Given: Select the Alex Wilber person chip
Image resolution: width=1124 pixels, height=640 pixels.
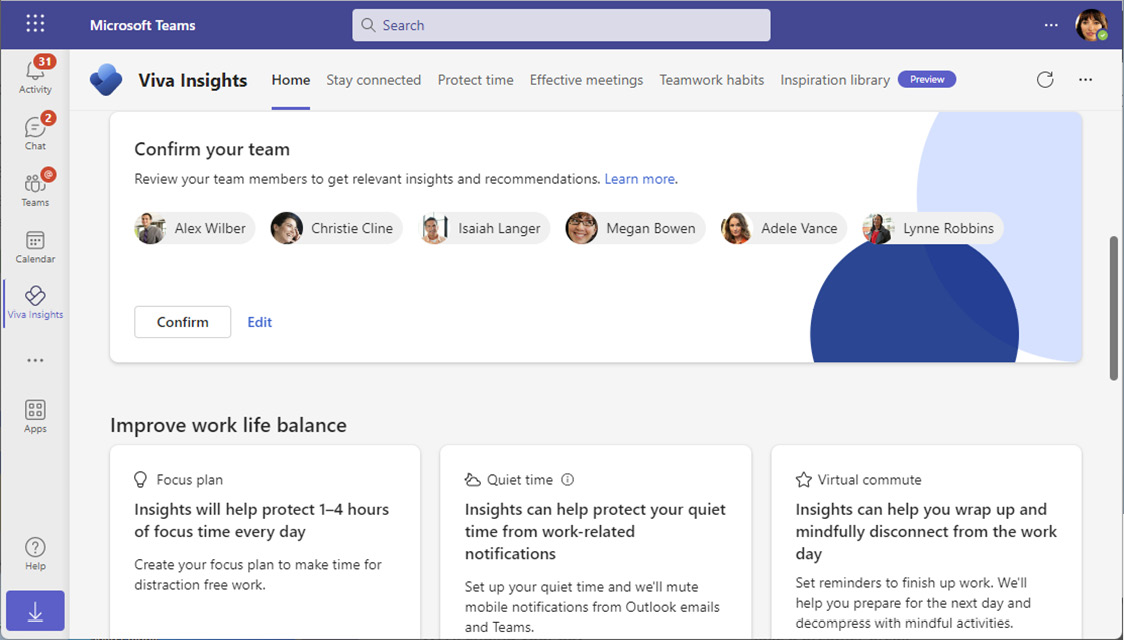Looking at the screenshot, I should [x=194, y=229].
